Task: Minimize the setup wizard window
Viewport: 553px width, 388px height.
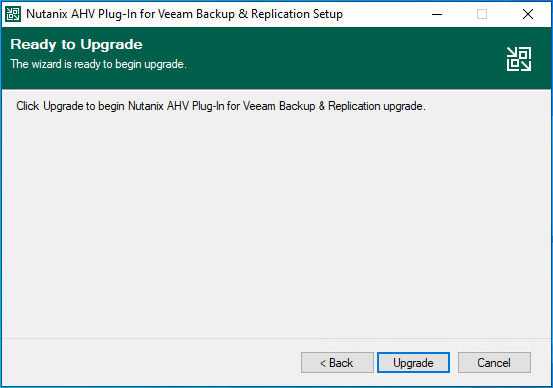Action: point(437,14)
